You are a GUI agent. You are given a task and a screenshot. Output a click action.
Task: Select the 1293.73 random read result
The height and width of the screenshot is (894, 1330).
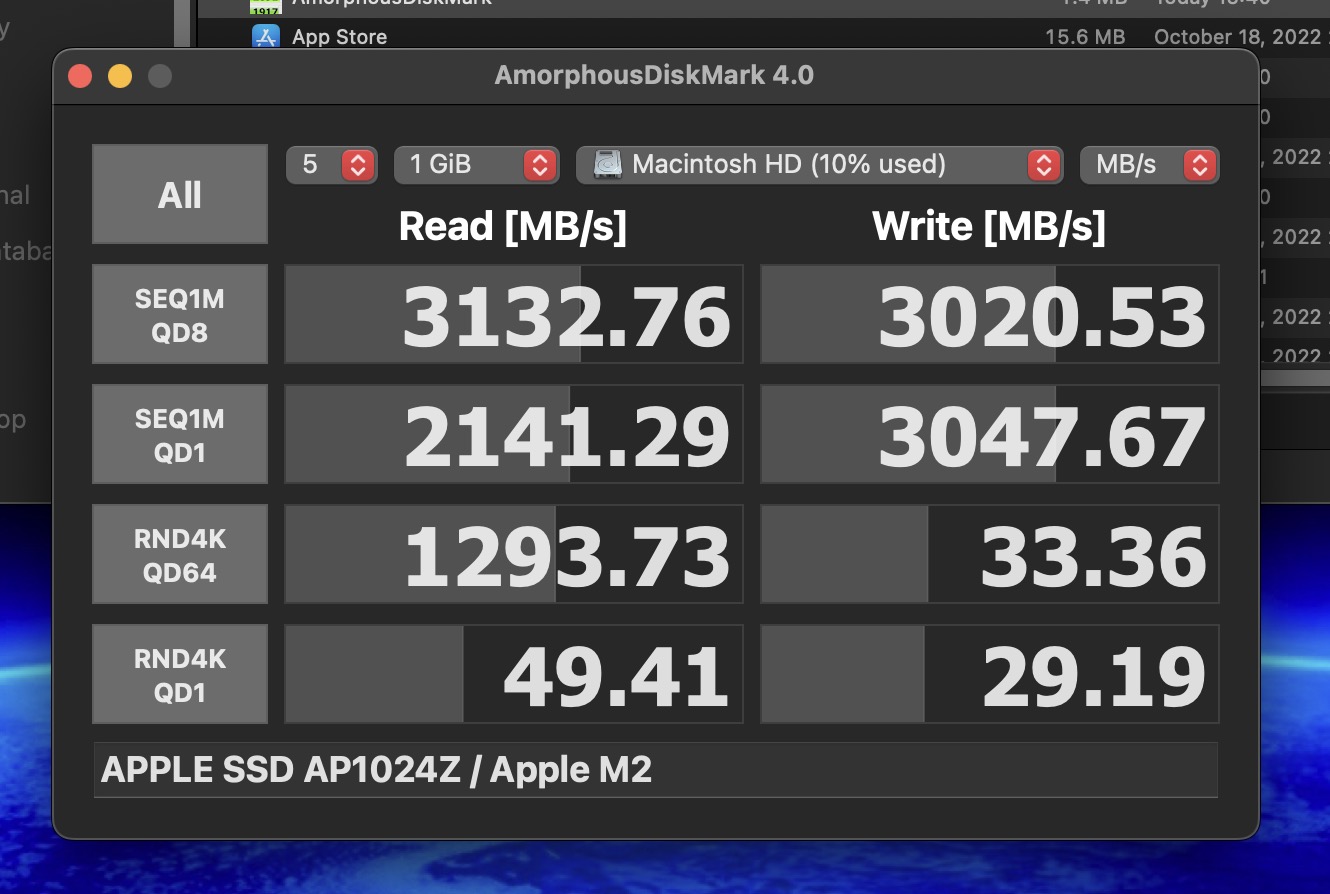(x=514, y=554)
